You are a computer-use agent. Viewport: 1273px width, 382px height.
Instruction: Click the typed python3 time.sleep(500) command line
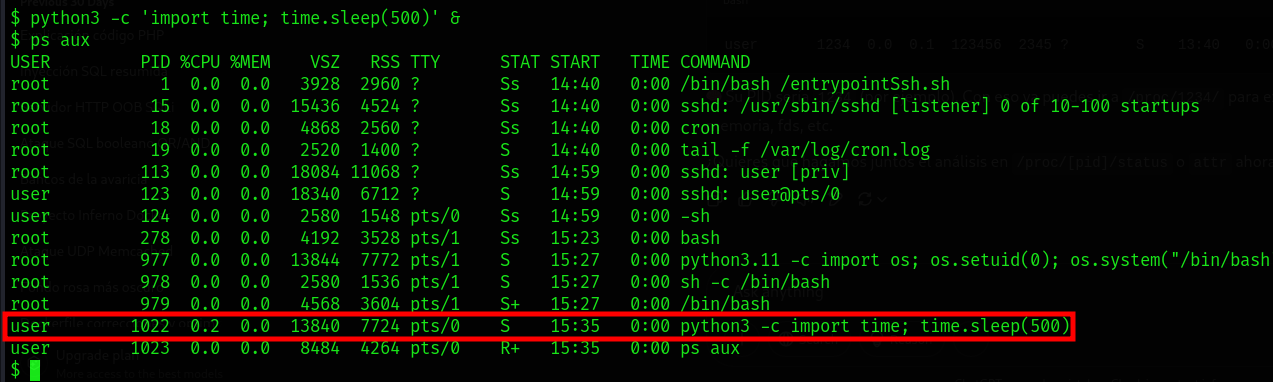click(245, 18)
